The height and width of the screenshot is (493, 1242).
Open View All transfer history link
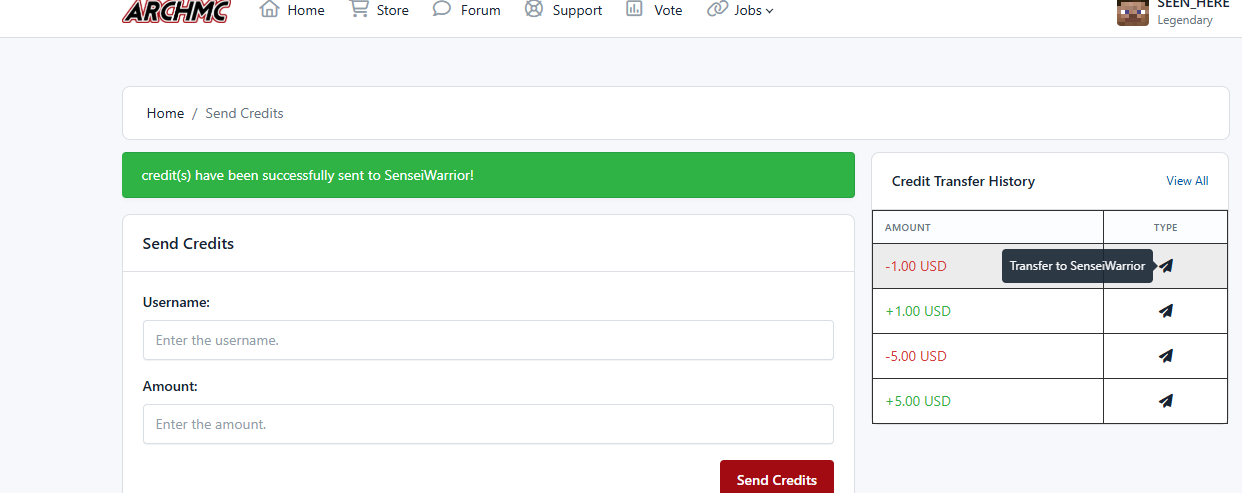[1187, 181]
